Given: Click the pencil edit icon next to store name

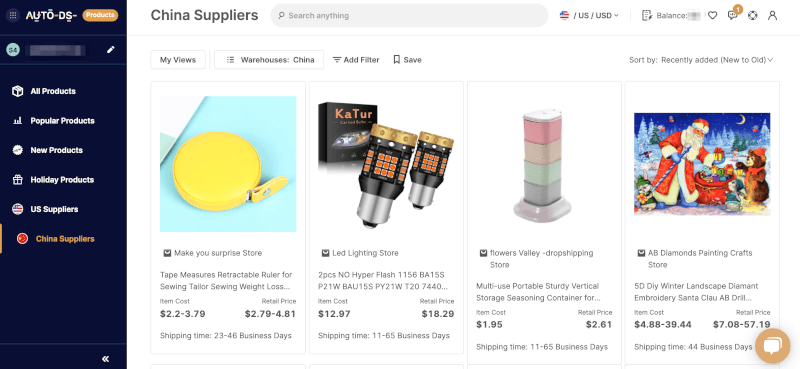Looking at the screenshot, I should (111, 50).
